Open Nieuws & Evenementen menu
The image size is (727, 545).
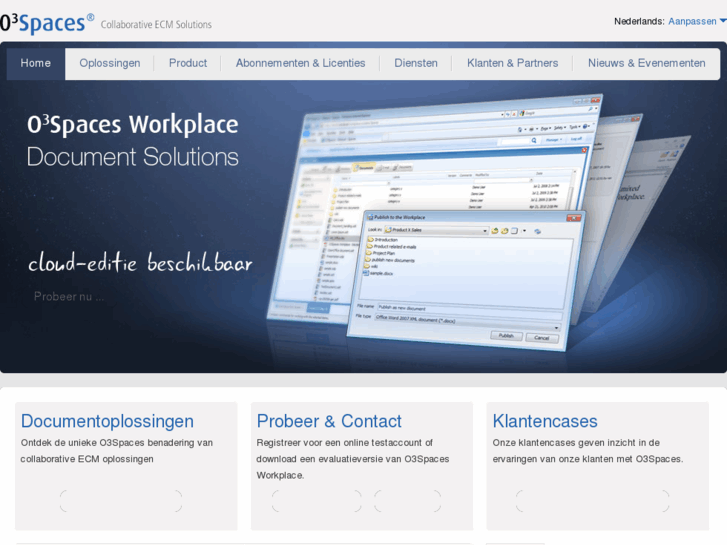pyautogui.click(x=647, y=64)
